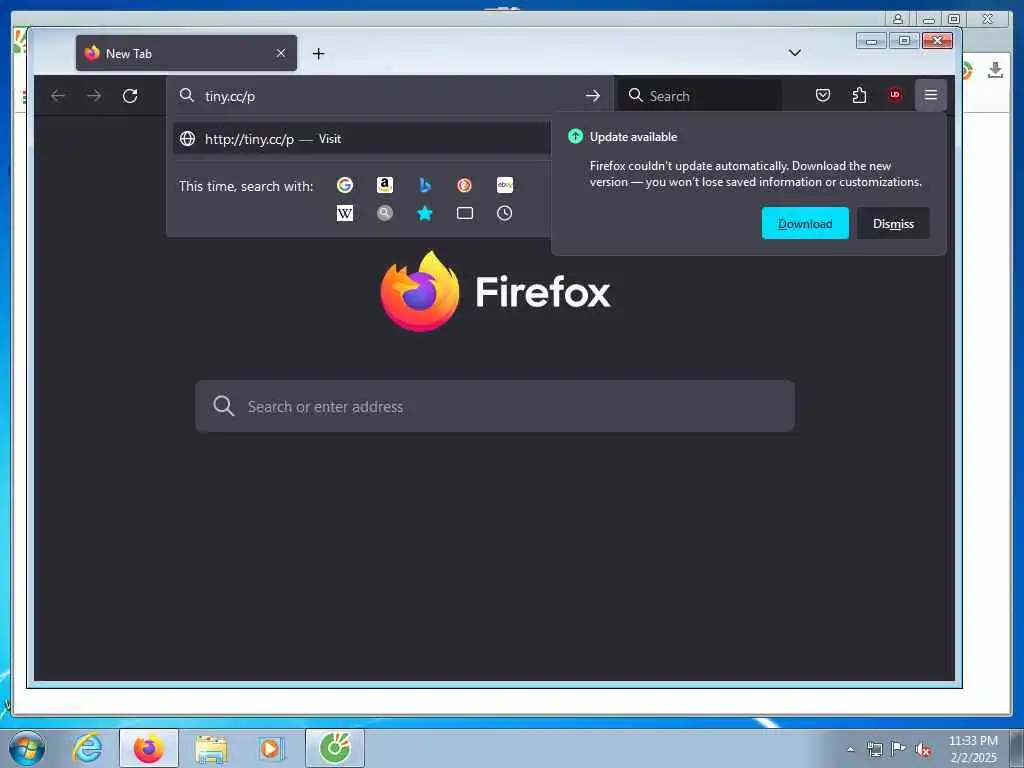1024x768 pixels.
Task: Click the toolbar Search box
Action: coord(700,96)
